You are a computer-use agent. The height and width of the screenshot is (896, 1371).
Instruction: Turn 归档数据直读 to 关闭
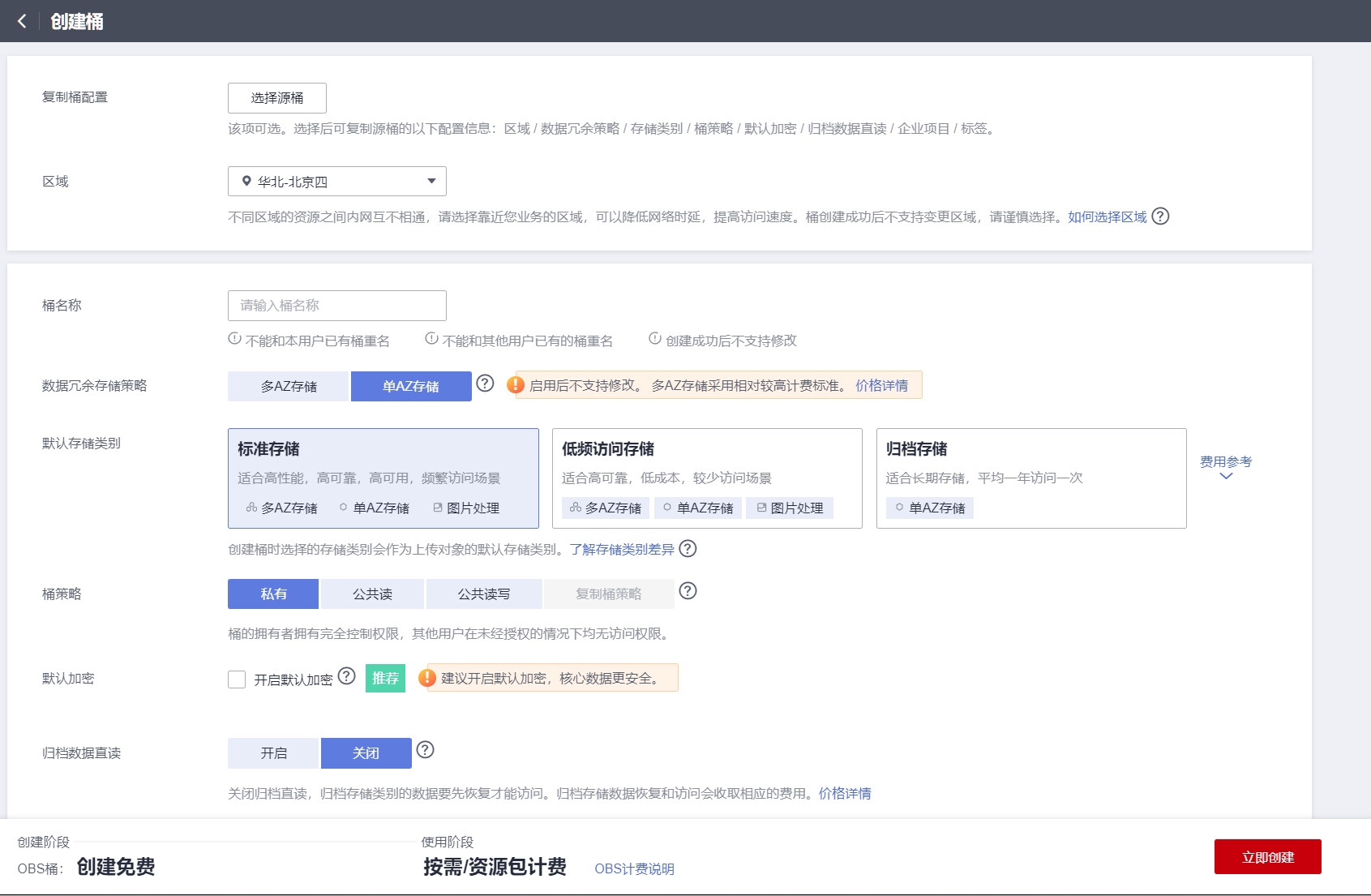click(366, 752)
